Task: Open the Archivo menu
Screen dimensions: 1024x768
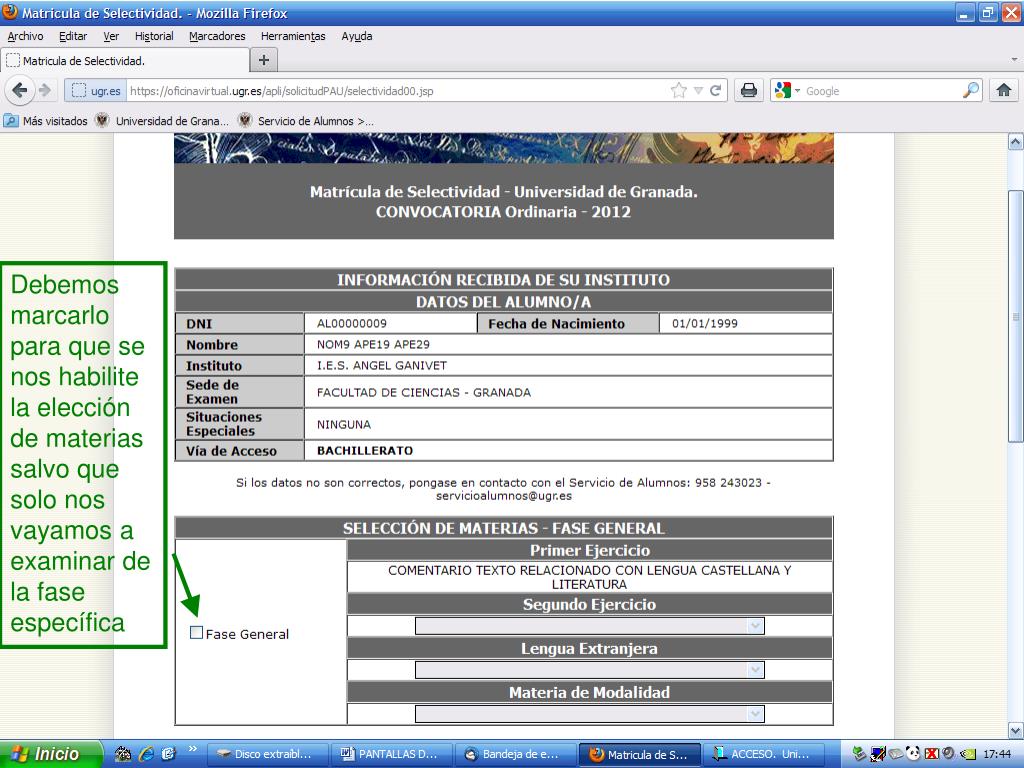Action: click(x=25, y=36)
